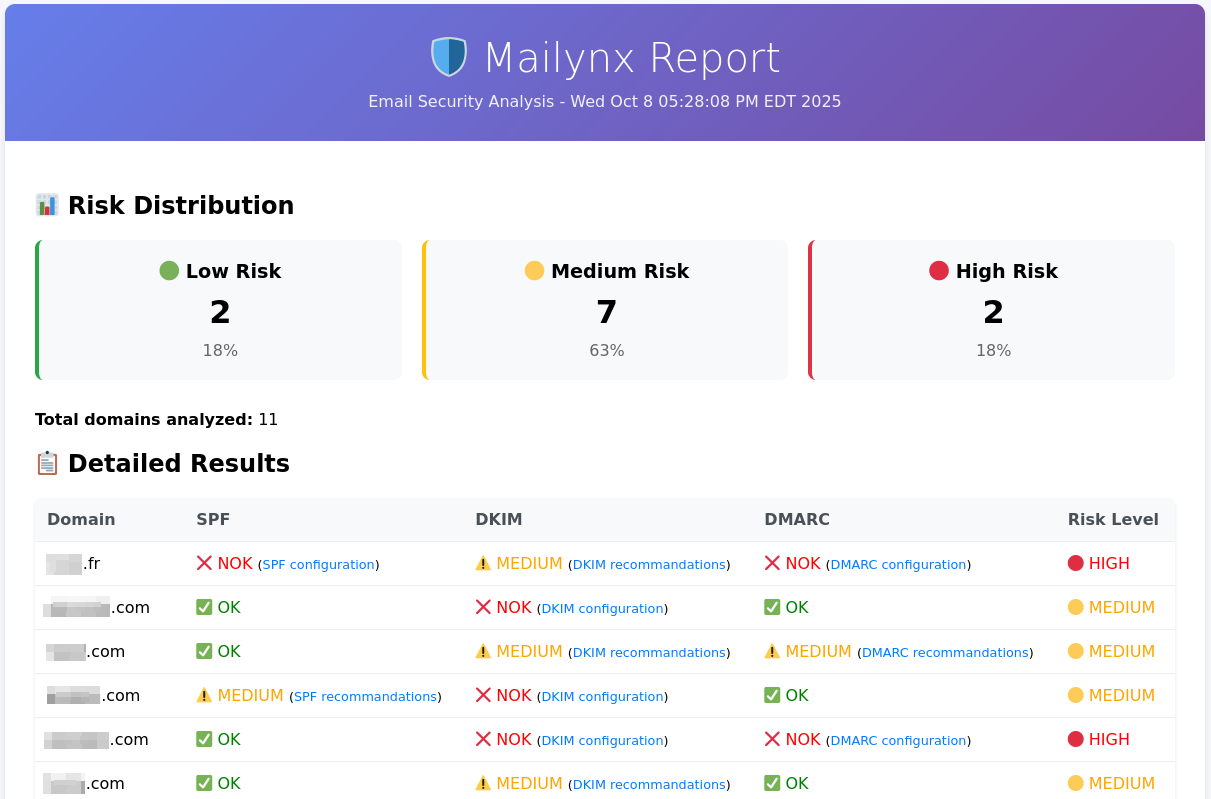Open DKIM recommandations link in the .fr row
The image size is (1211, 799).
click(x=649, y=565)
